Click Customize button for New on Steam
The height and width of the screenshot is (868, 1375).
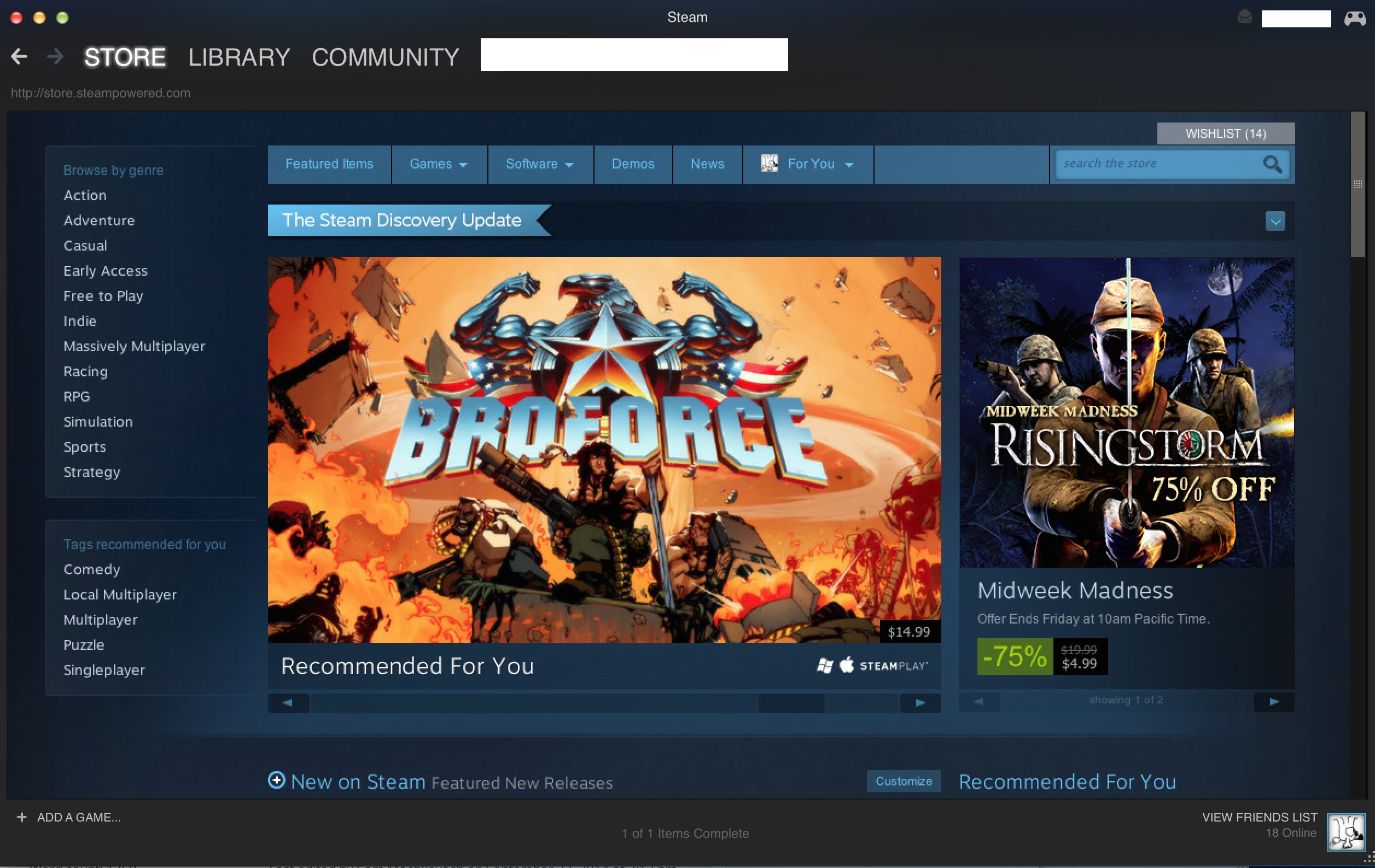902,781
